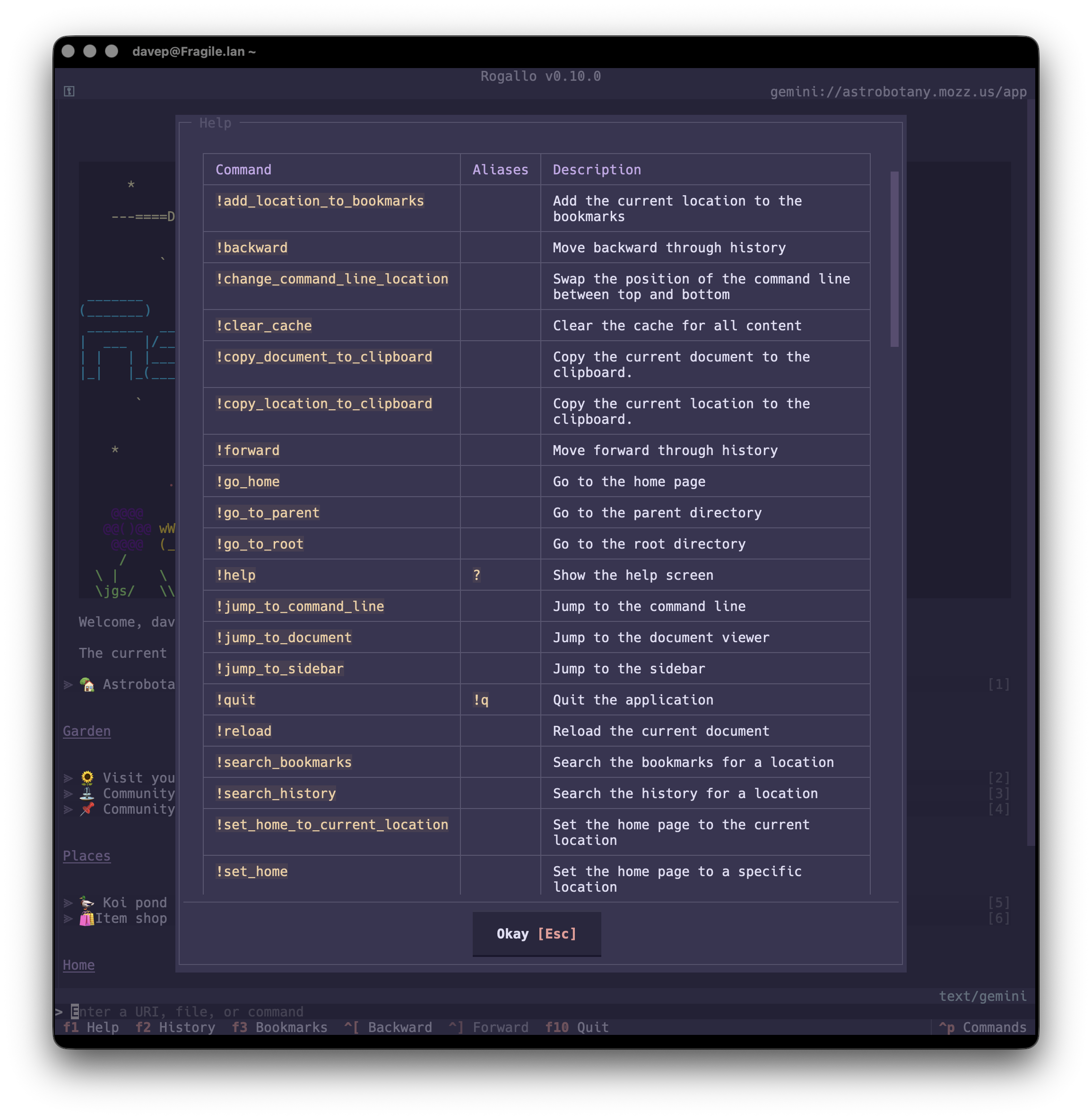
Task: Click the arrow marker before Koi pond
Action: tap(68, 902)
